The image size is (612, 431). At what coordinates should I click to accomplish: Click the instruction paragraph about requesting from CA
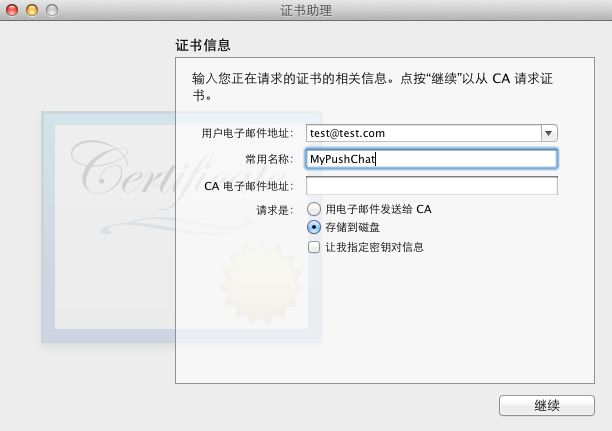point(372,87)
